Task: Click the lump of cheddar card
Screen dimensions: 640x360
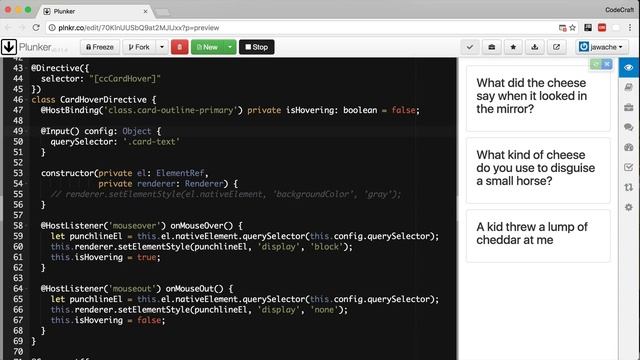Action: click(538, 236)
